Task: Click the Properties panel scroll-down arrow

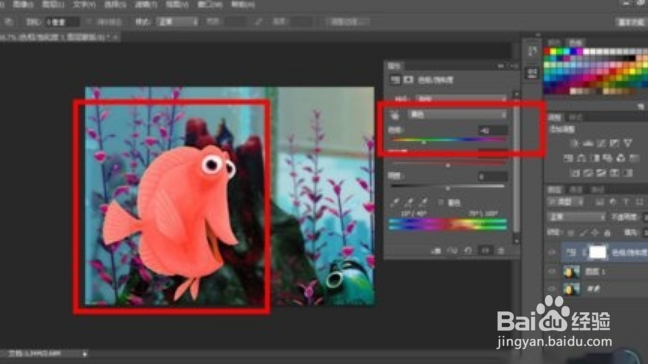Action: [x=517, y=241]
